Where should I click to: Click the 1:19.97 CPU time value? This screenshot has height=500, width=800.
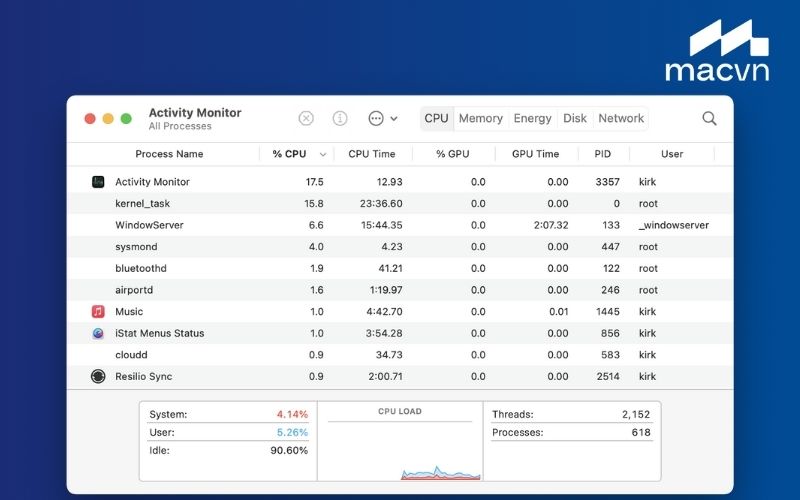tap(386, 290)
